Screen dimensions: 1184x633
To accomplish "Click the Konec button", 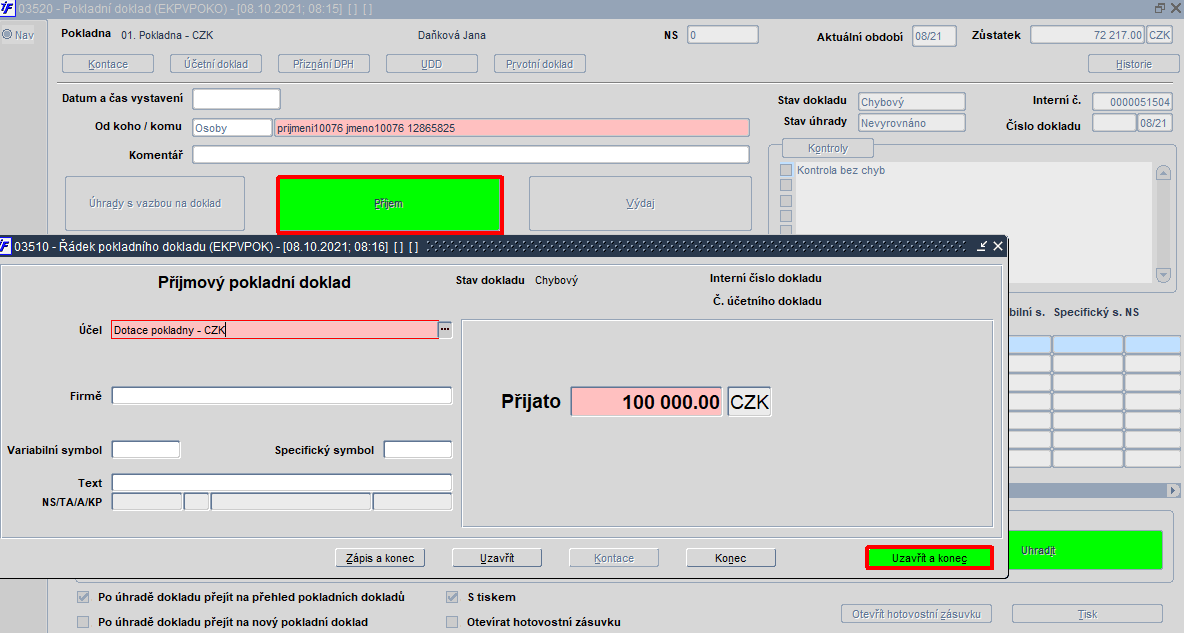I will (730, 557).
